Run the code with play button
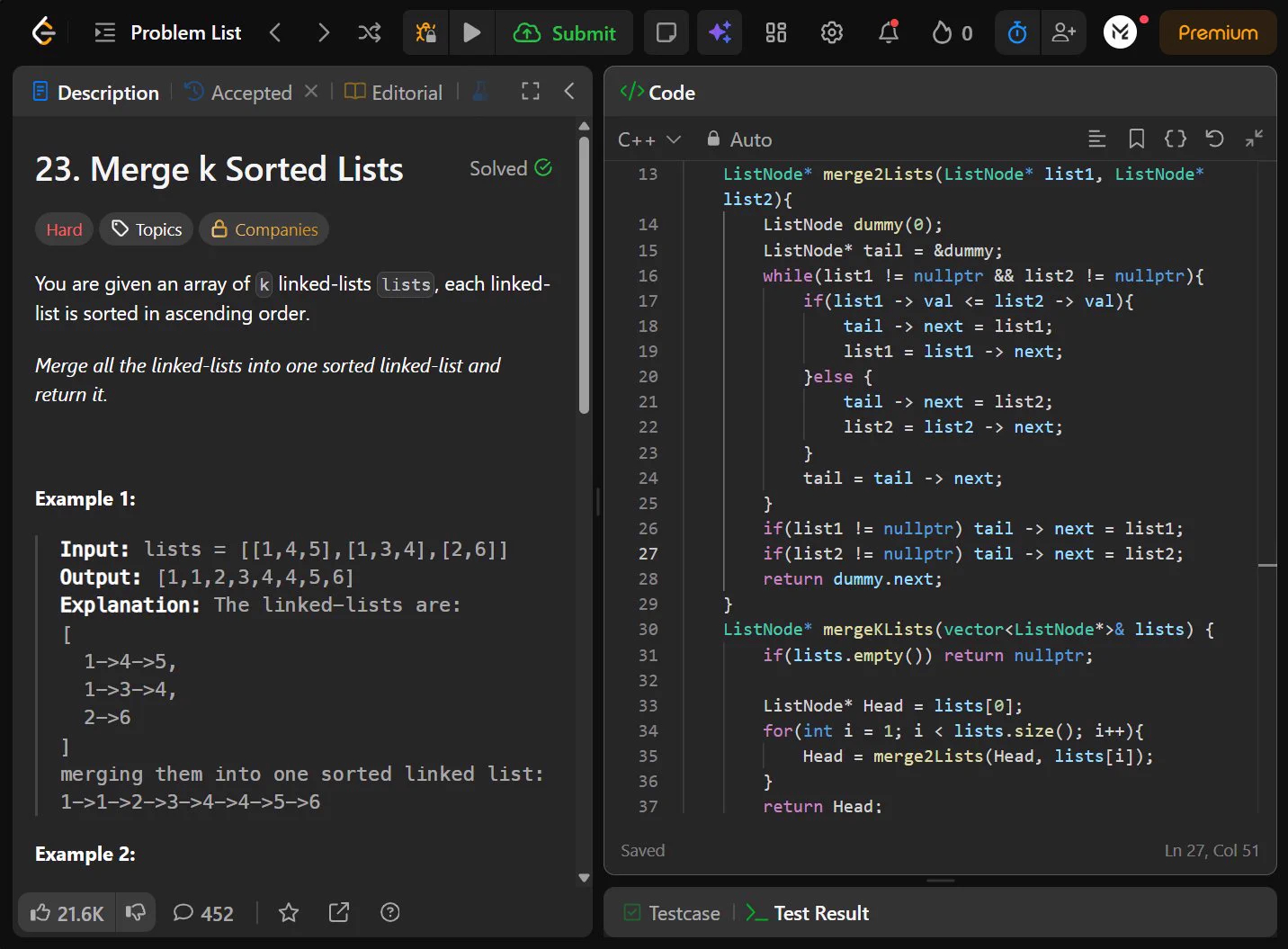Screen dimensions: 1288x949 coord(471,33)
